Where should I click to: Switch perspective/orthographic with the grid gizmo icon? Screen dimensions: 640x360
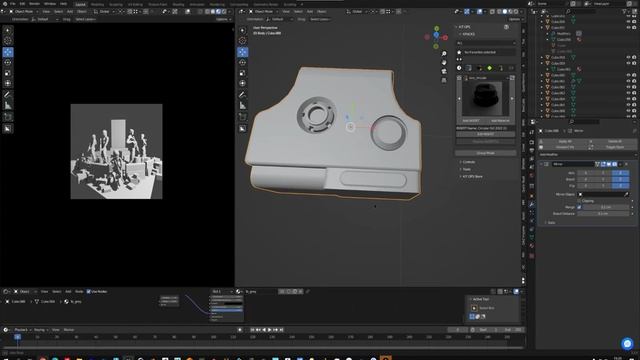(444, 80)
